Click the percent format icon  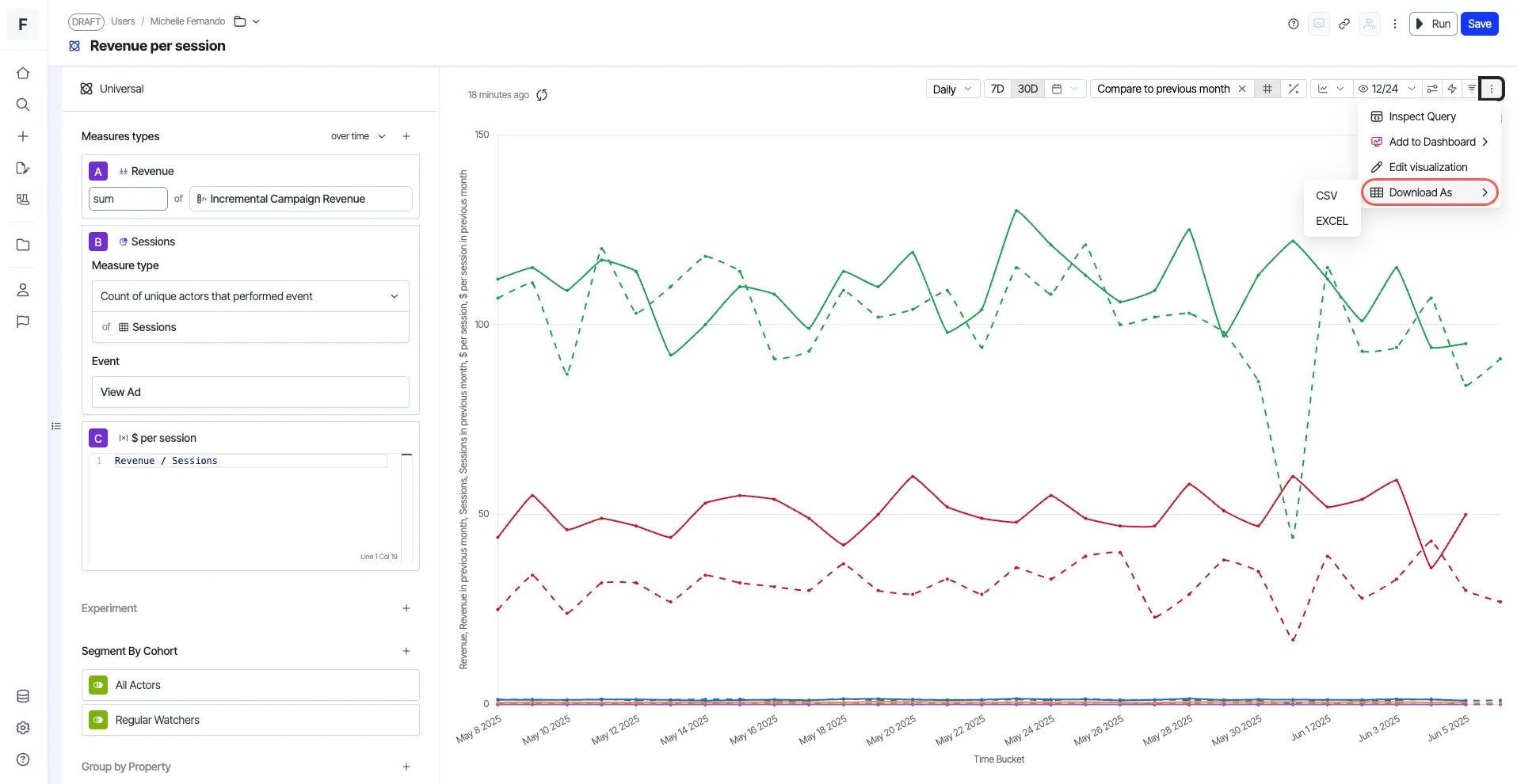point(1294,89)
